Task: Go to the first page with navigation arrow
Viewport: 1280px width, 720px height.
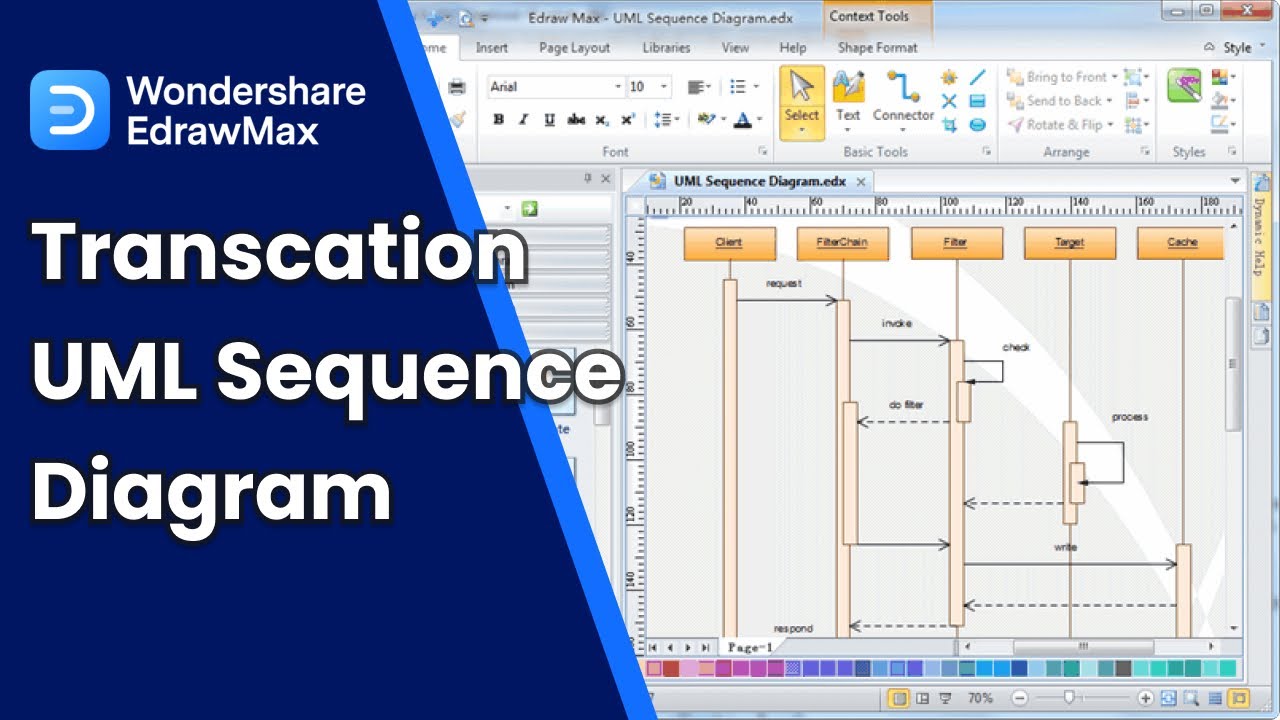Action: (653, 648)
